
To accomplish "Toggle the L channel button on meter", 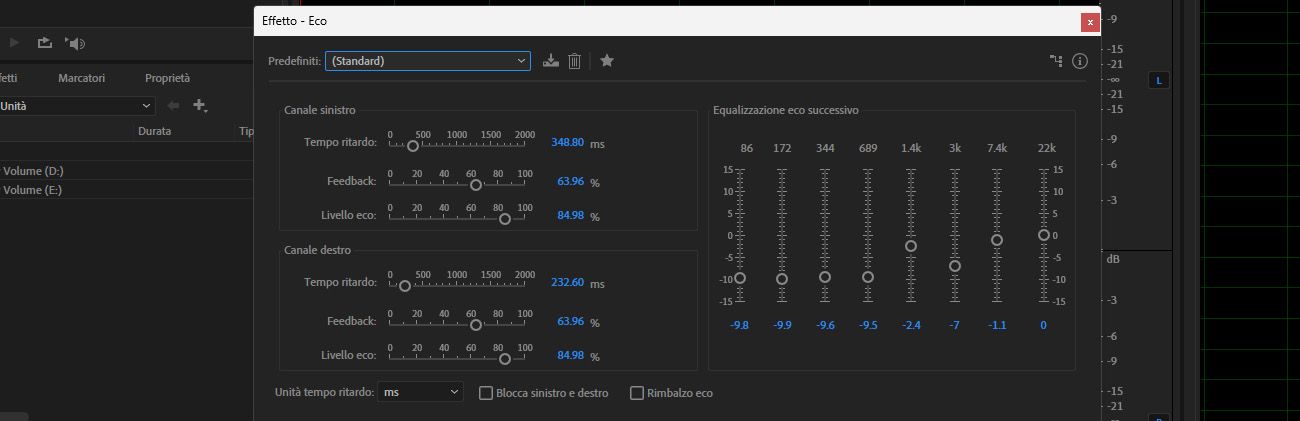I will click(1159, 80).
